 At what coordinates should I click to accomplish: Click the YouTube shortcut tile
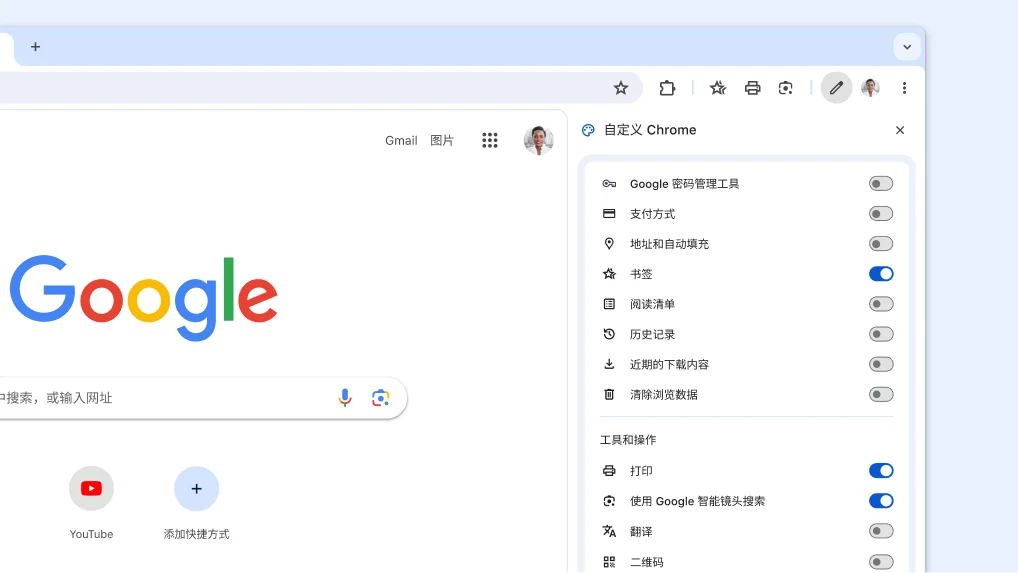click(91, 489)
